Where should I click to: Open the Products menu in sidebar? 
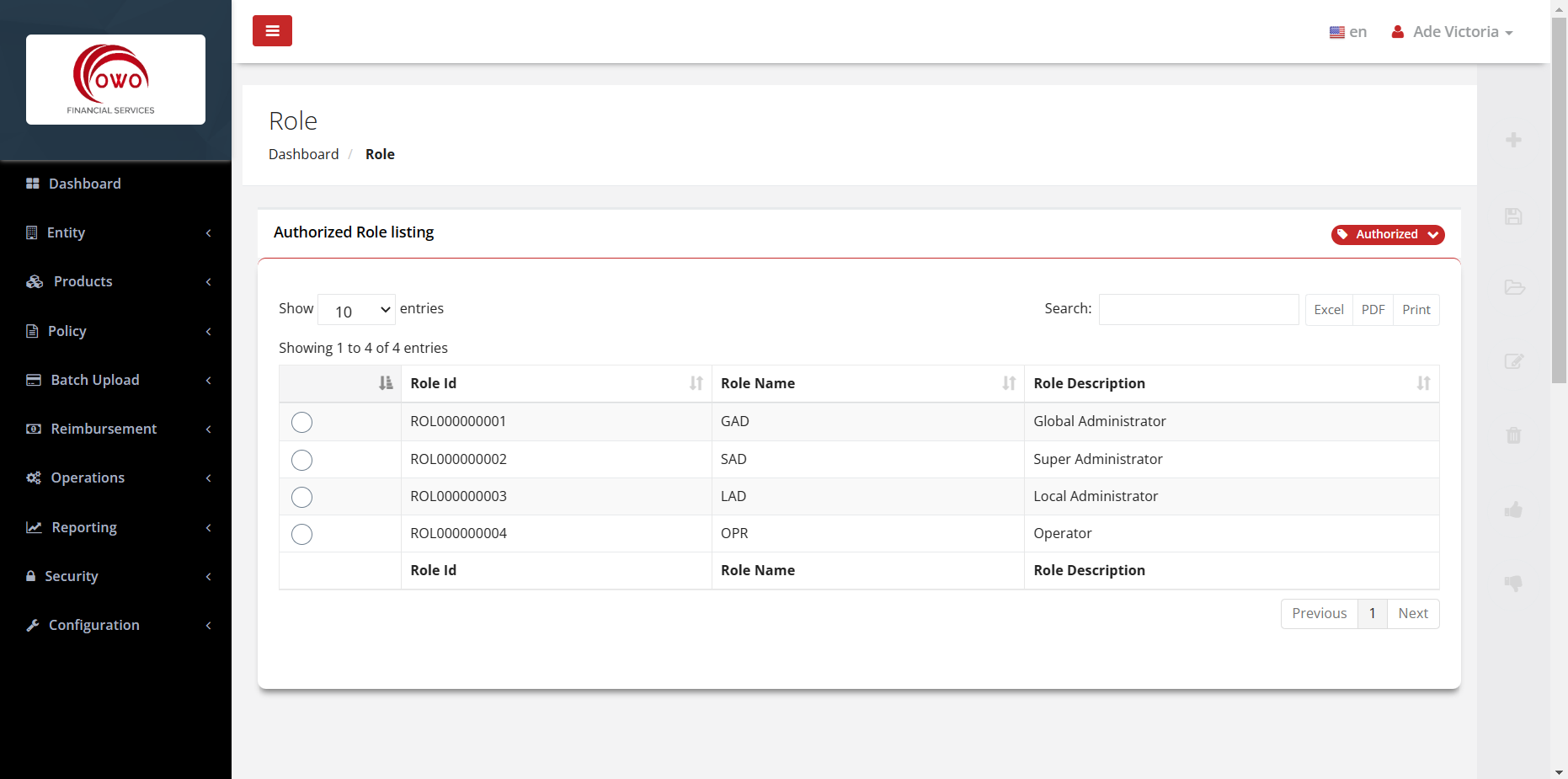point(115,281)
